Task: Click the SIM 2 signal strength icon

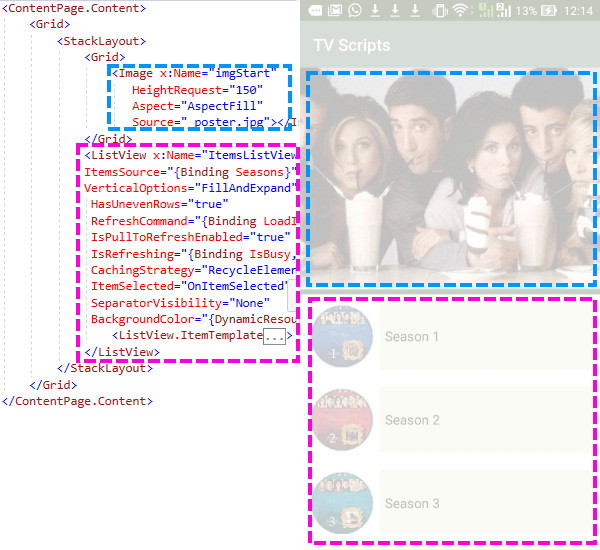Action: (x=504, y=10)
